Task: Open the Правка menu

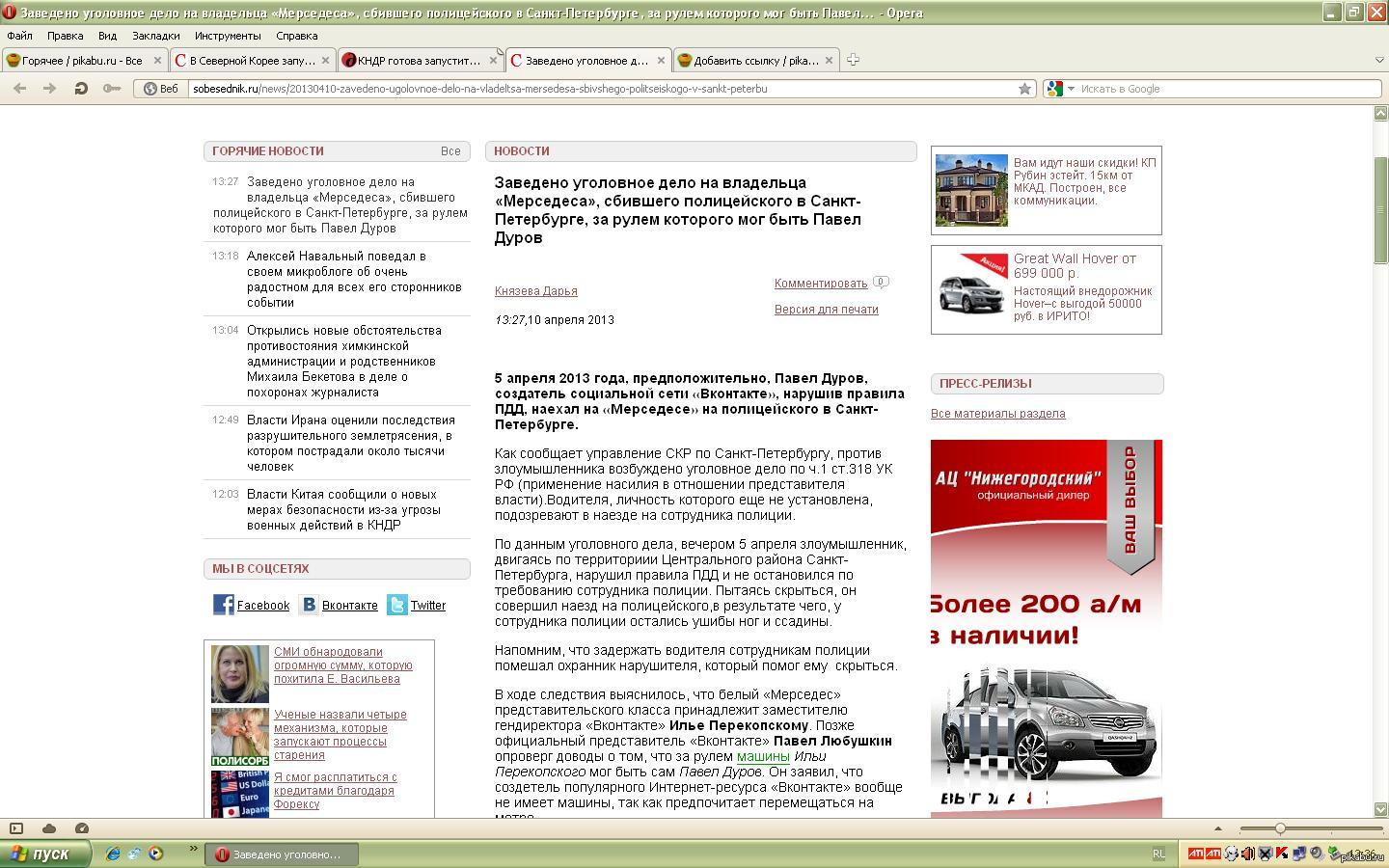Action: [x=65, y=36]
